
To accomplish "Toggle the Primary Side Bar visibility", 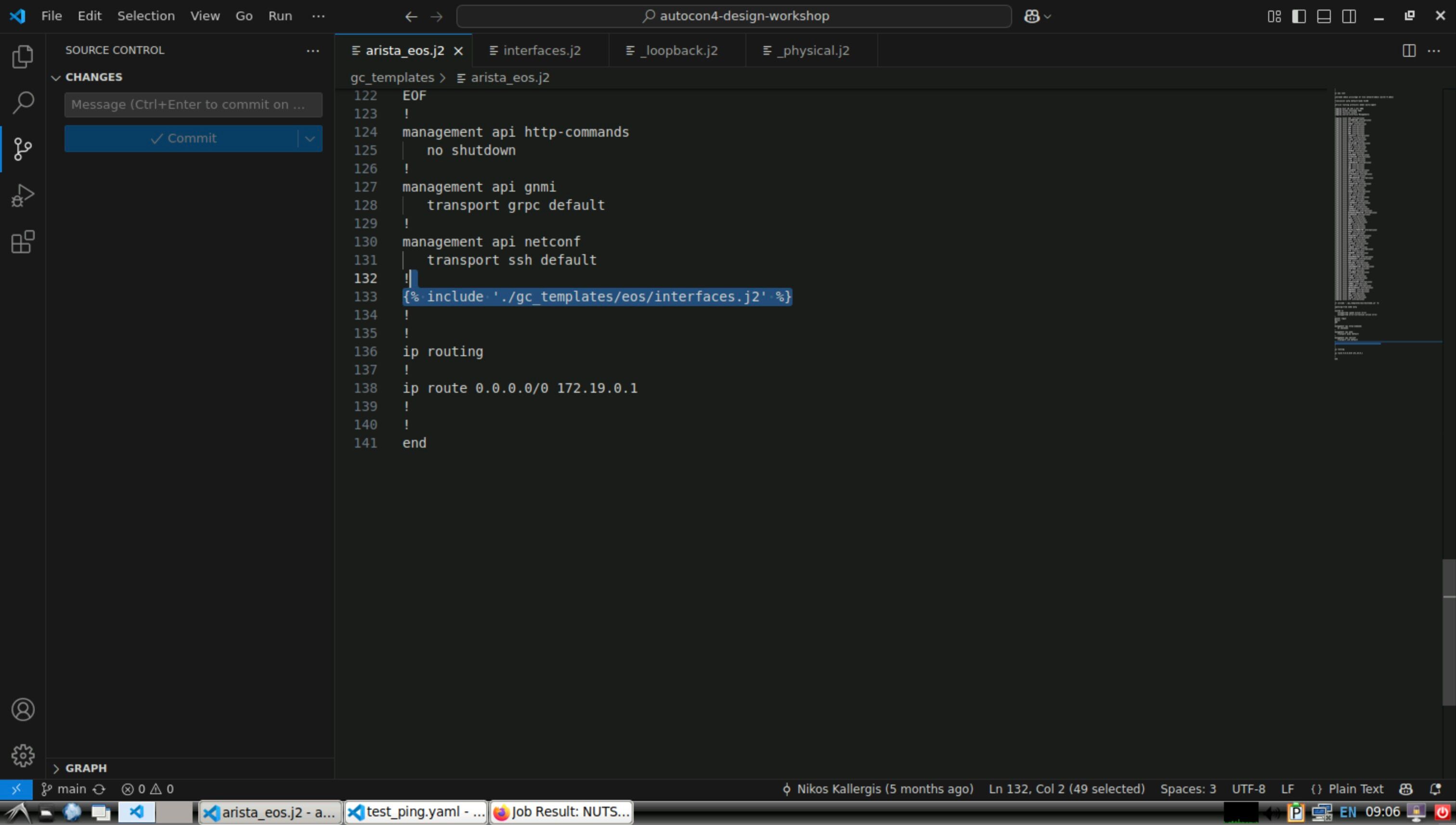I will 1299,16.
